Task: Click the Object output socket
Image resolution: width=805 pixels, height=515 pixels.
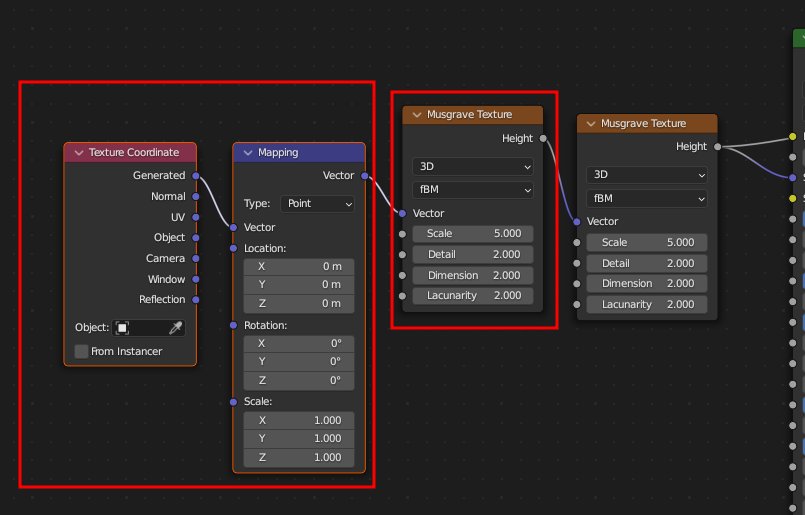Action: pyautogui.click(x=196, y=238)
